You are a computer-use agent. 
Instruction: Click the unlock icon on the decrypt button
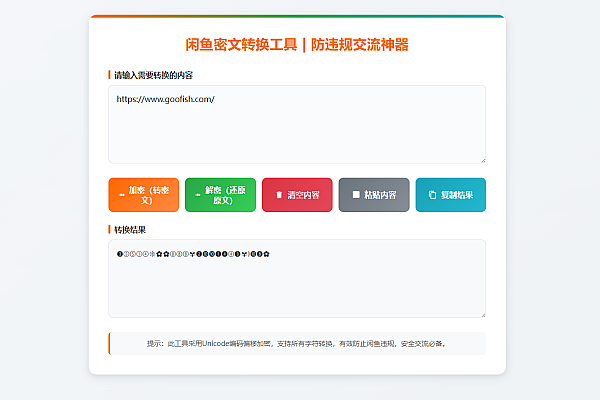(x=198, y=195)
